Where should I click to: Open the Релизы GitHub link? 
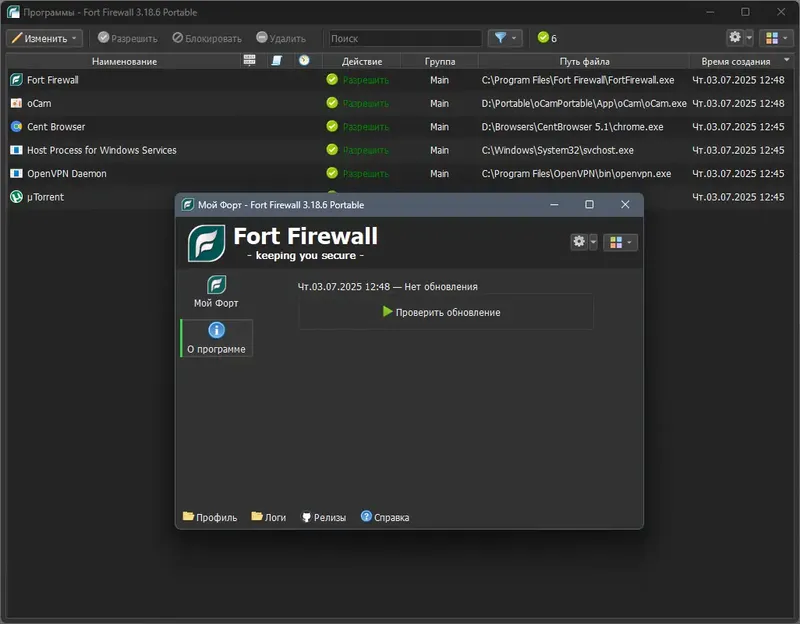(323, 517)
